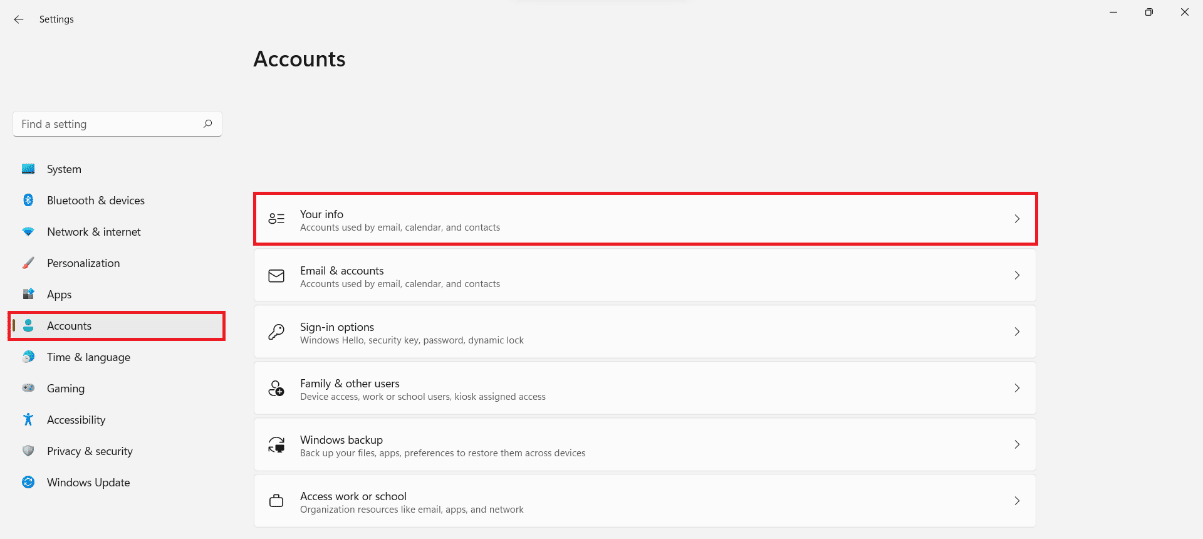This screenshot has width=1203, height=539.
Task: Open the Accounts sidebar item
Action: pos(69,326)
